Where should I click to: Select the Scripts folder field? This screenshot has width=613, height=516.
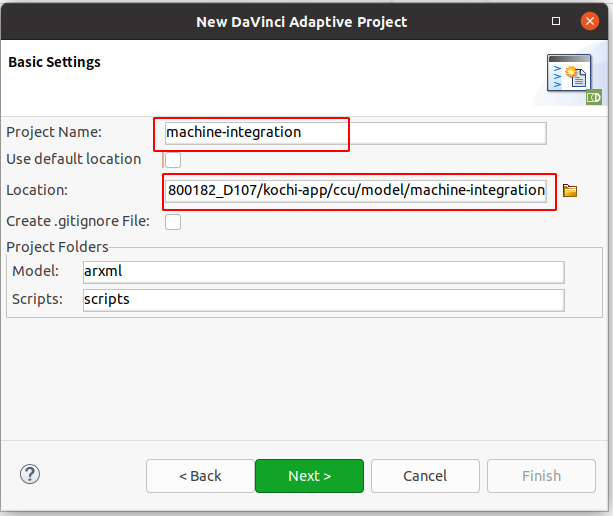(x=324, y=300)
